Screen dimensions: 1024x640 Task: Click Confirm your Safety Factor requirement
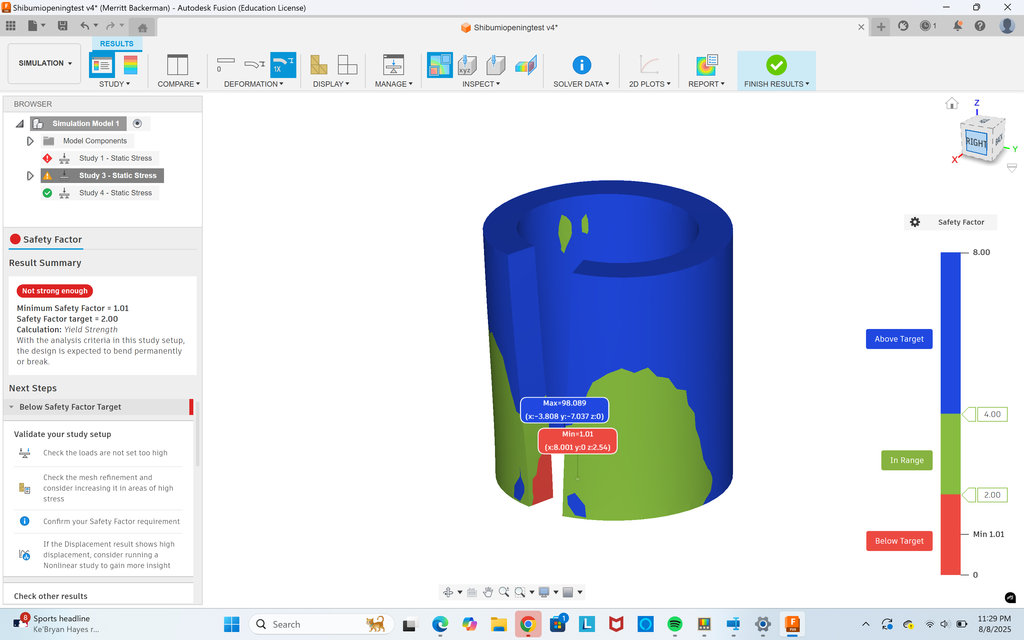[112, 521]
